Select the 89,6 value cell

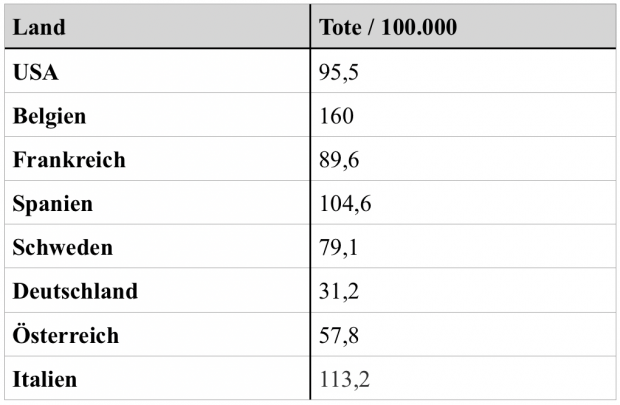coord(339,160)
